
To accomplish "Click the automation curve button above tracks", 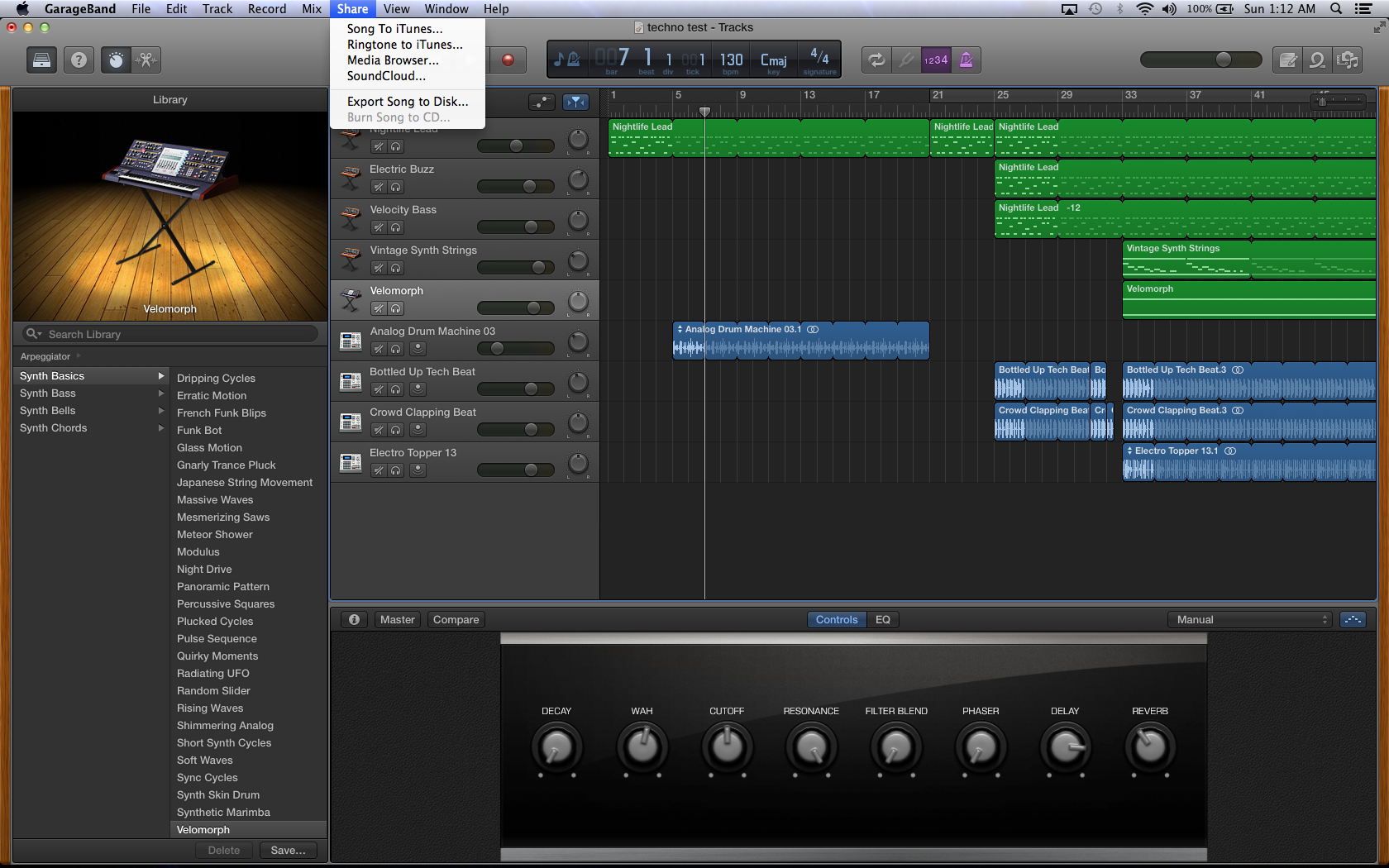I will [542, 102].
